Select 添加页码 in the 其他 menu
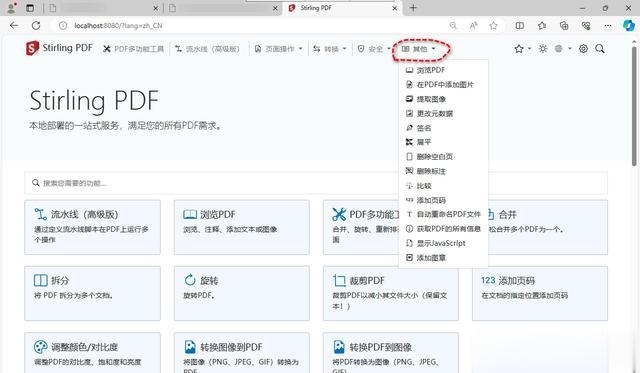 (443, 200)
